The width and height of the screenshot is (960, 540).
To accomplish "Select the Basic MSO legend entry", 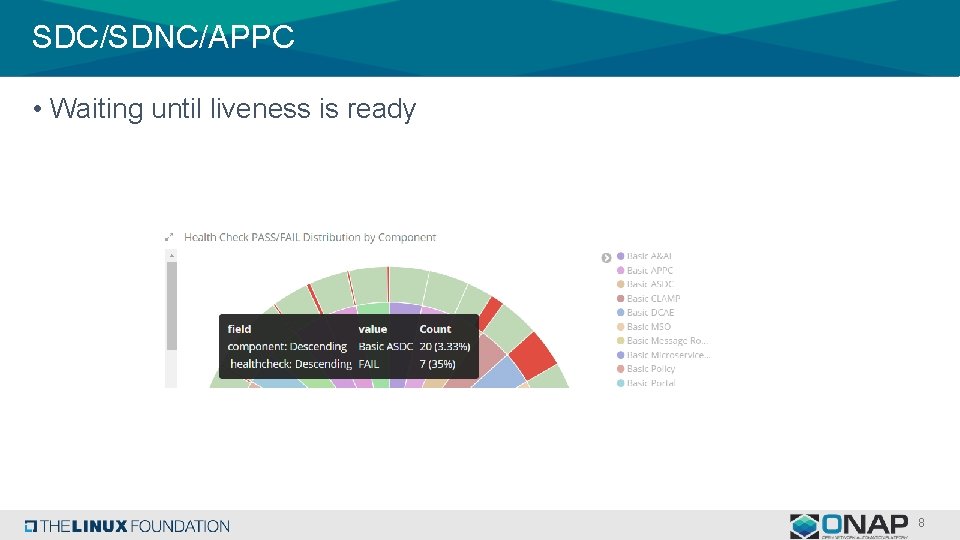I will 643,326.
